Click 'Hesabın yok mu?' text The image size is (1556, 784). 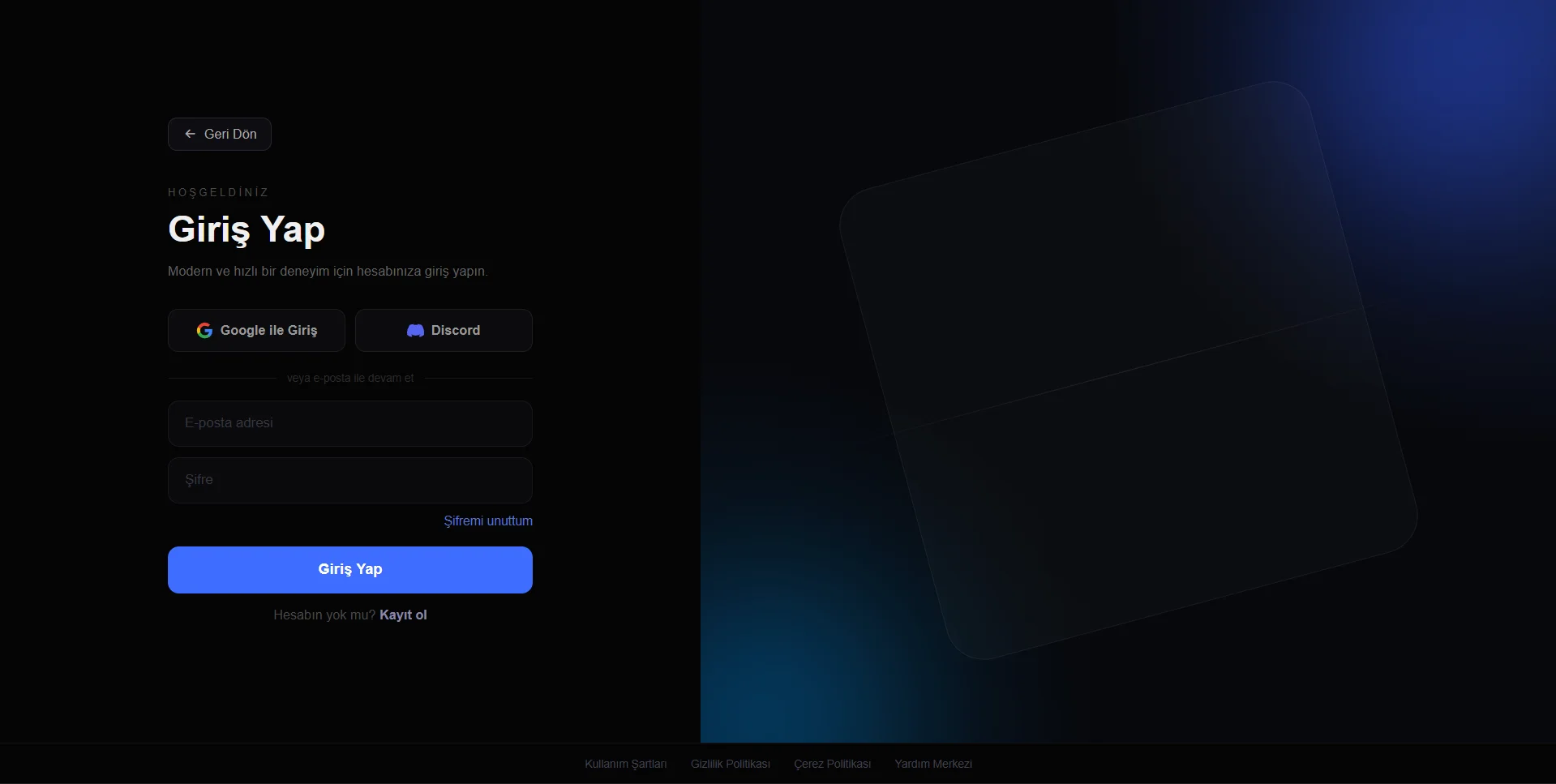324,615
